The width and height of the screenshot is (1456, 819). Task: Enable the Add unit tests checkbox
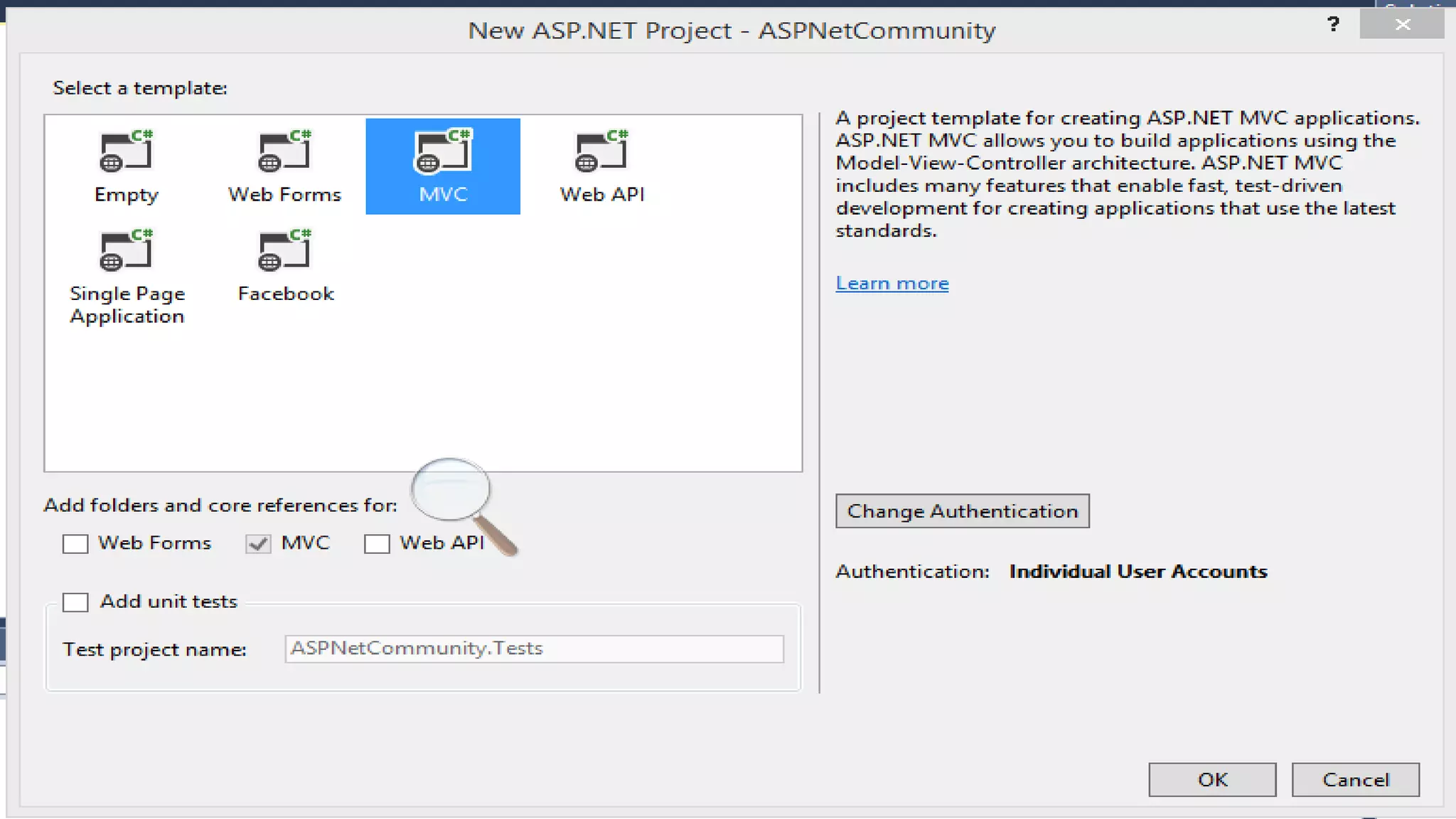point(75,602)
